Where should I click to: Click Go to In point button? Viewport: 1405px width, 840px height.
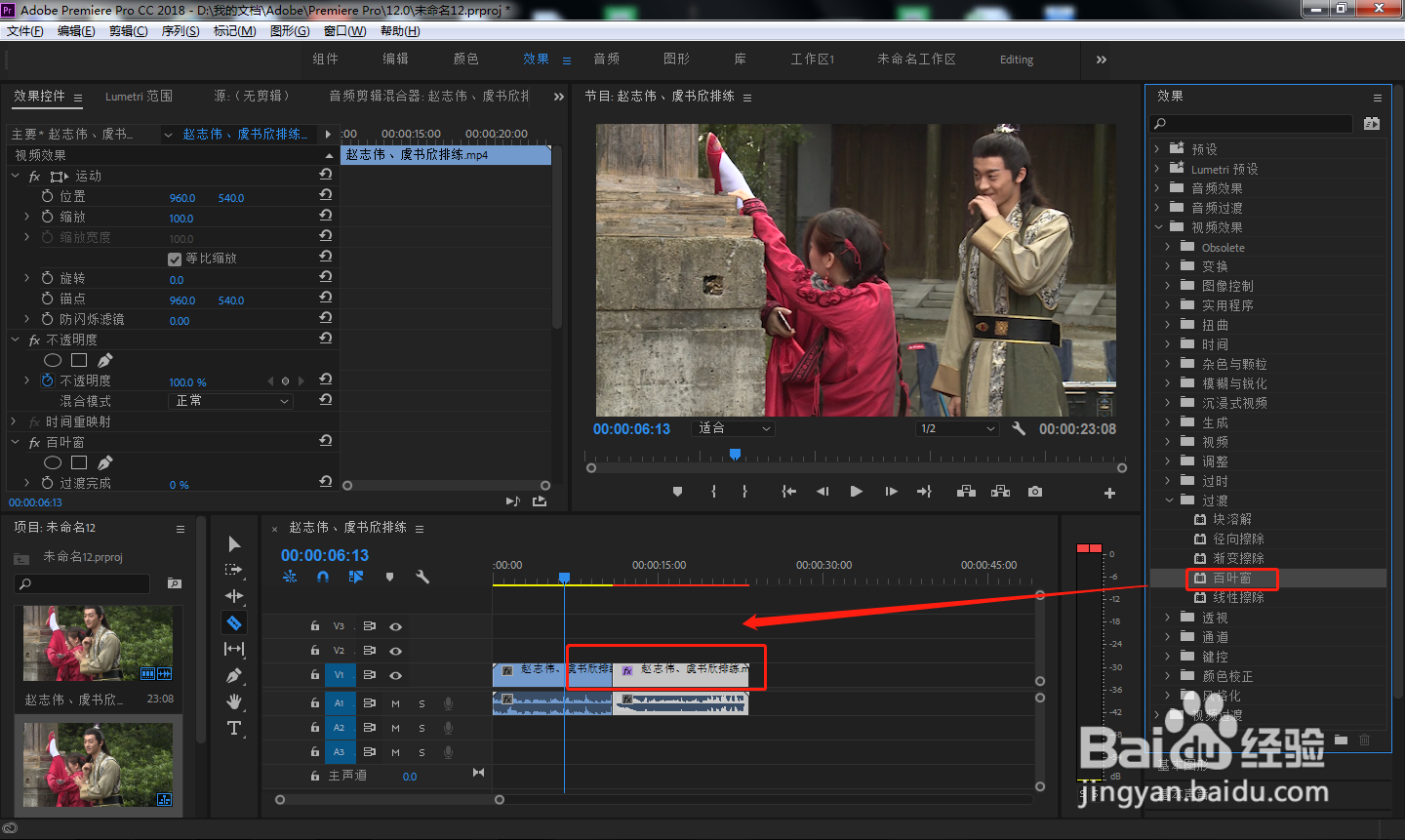click(788, 492)
